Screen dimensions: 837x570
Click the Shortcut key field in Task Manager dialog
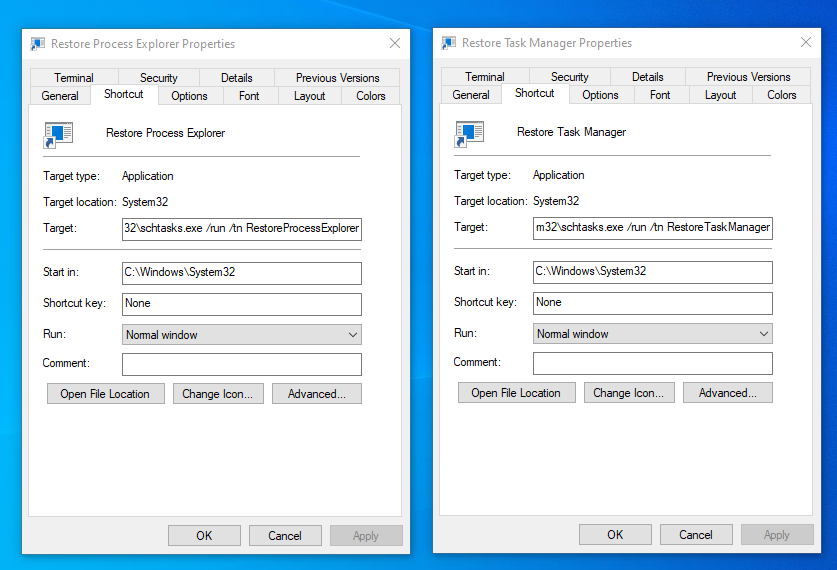point(653,303)
